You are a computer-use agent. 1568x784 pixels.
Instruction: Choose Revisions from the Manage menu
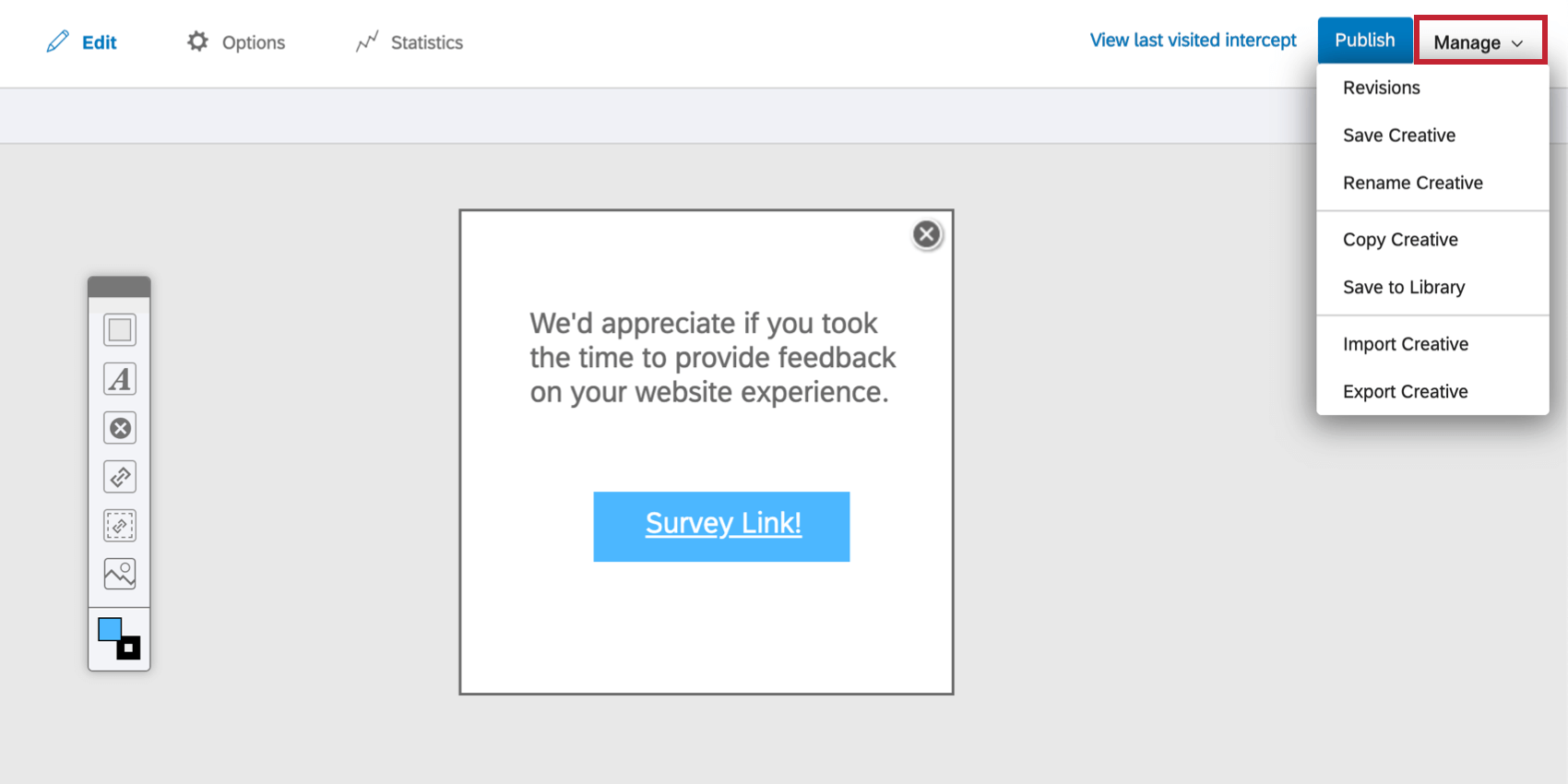[1381, 88]
